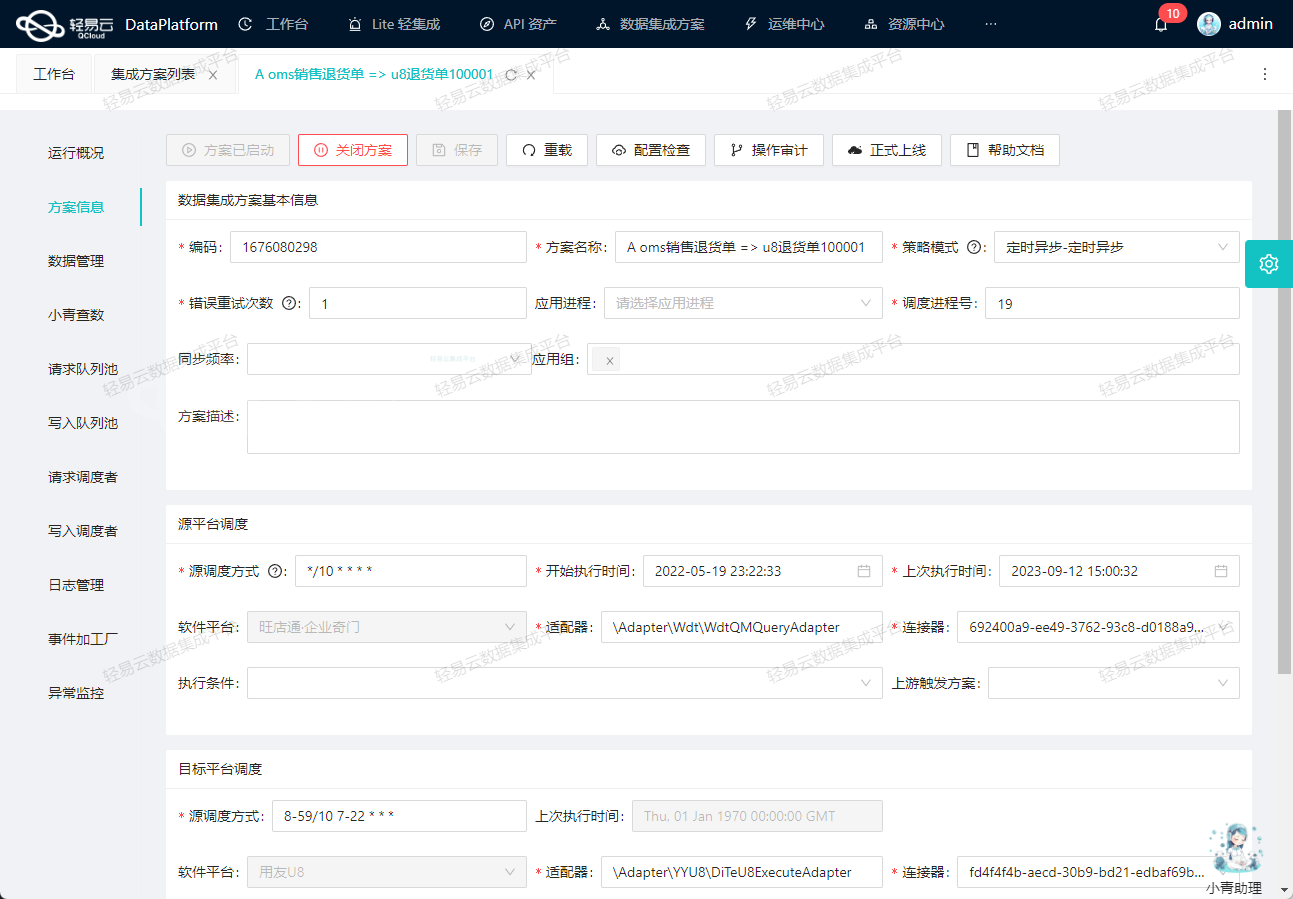Click the WdtQMQueryAdapter 适配器 field
This screenshot has width=1293, height=899.
coord(742,627)
